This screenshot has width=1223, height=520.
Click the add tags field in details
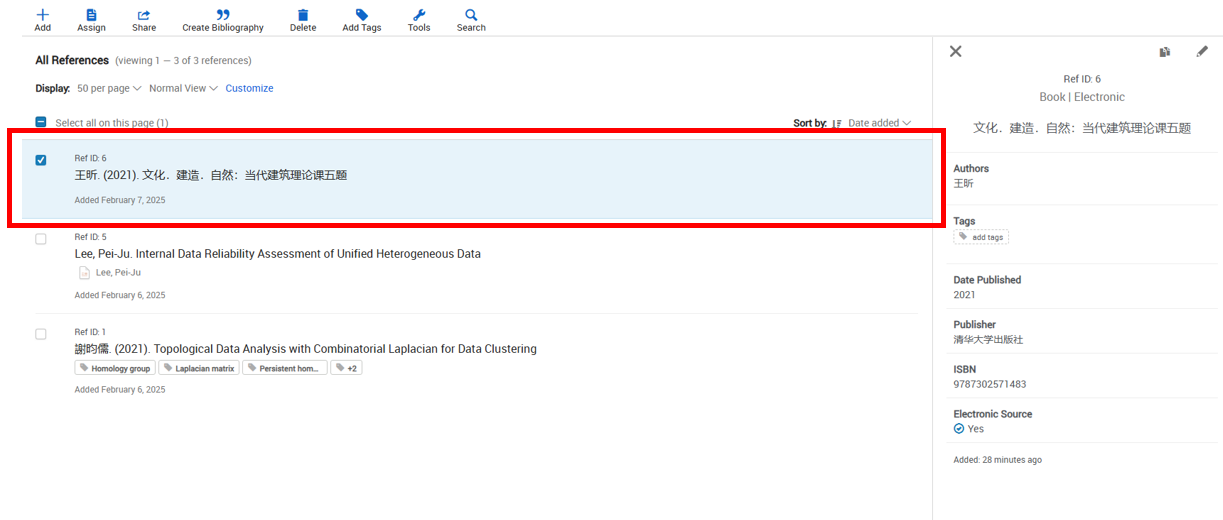(x=981, y=237)
